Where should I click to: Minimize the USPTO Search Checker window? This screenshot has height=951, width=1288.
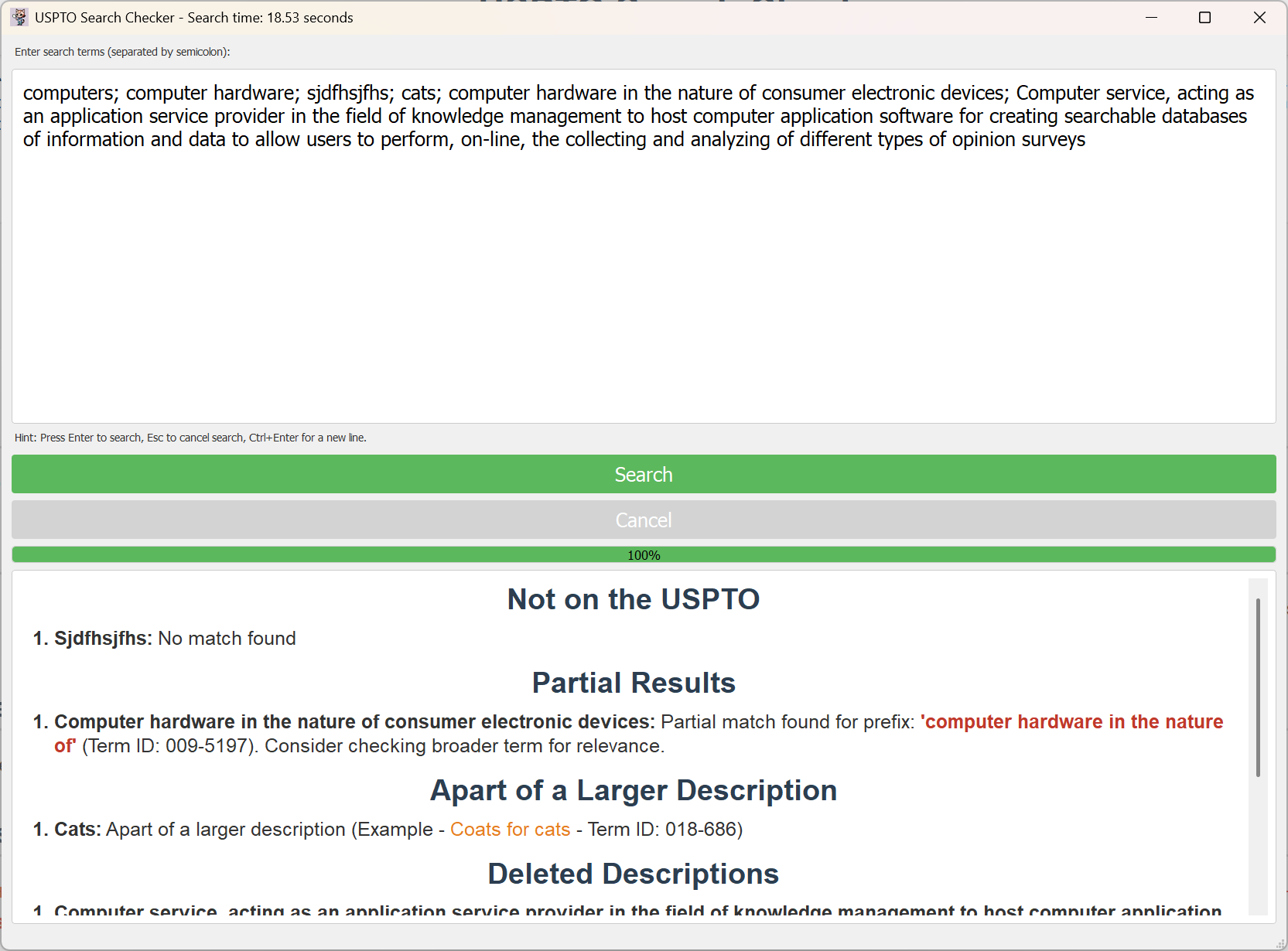pos(1151,17)
